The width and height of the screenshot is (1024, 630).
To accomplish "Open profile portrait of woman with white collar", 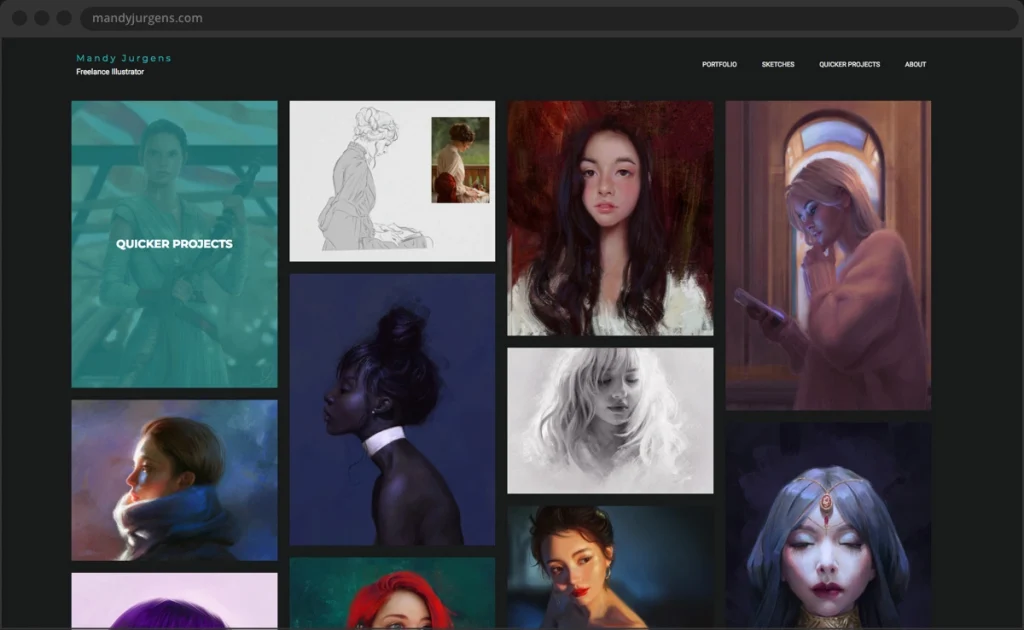I will pyautogui.click(x=392, y=410).
